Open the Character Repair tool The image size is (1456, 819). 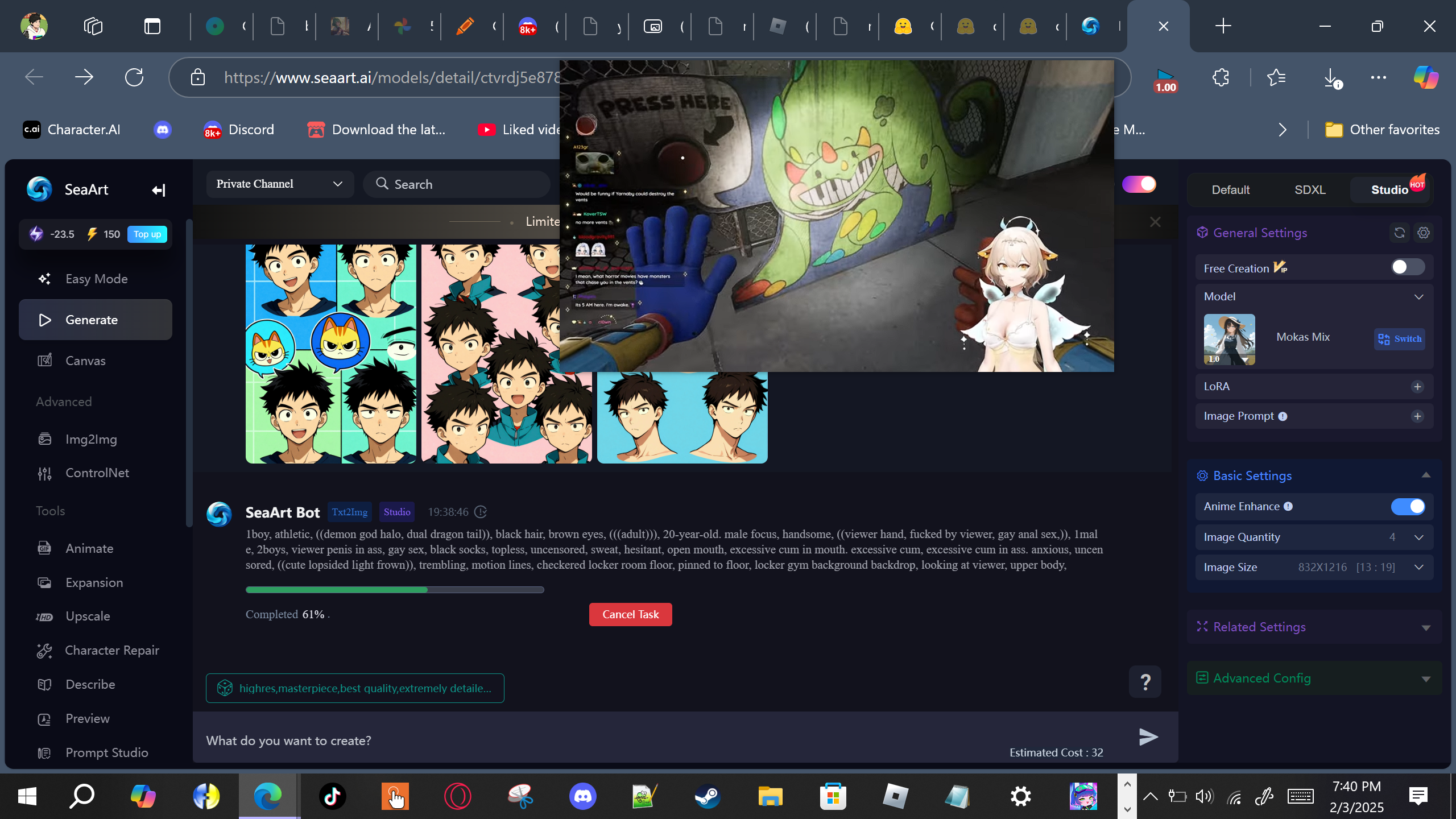96,650
